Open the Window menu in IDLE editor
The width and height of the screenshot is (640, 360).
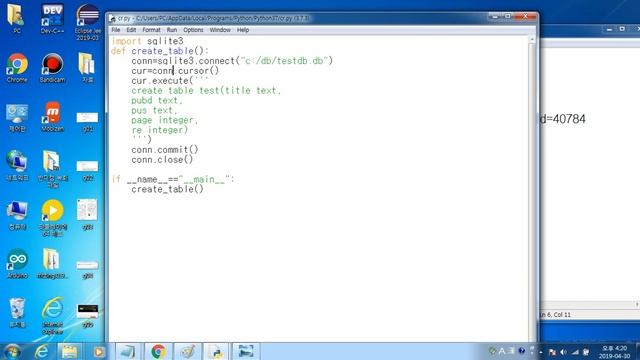[x=220, y=30]
